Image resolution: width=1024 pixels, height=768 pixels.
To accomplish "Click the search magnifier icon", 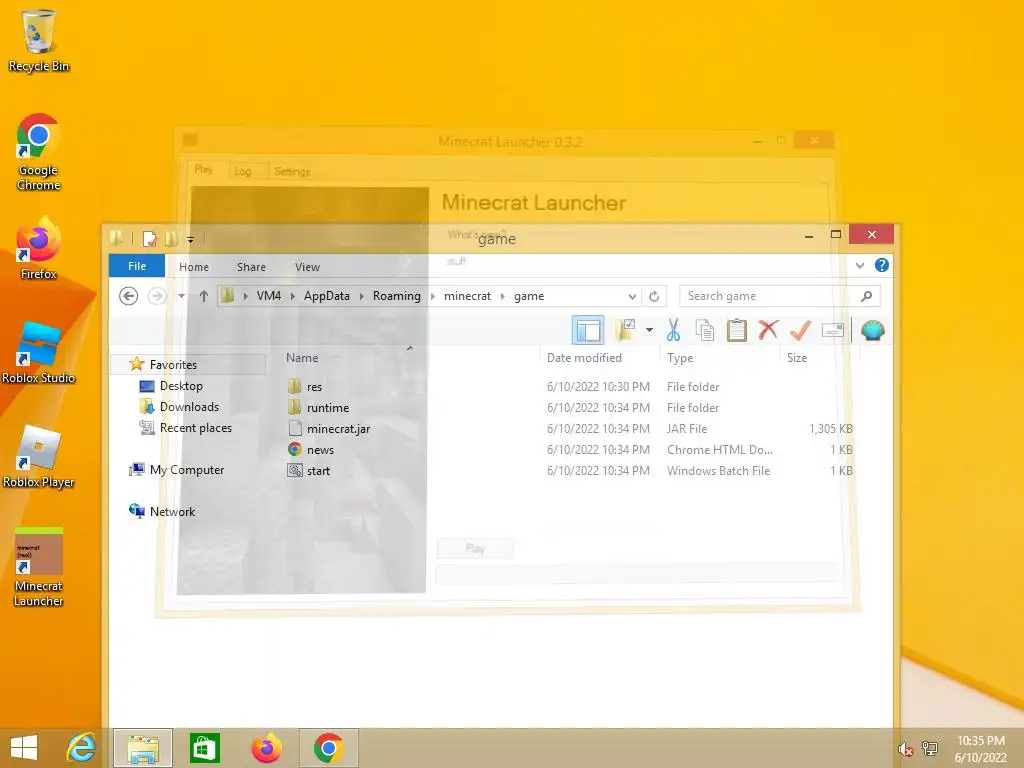I will point(867,296).
